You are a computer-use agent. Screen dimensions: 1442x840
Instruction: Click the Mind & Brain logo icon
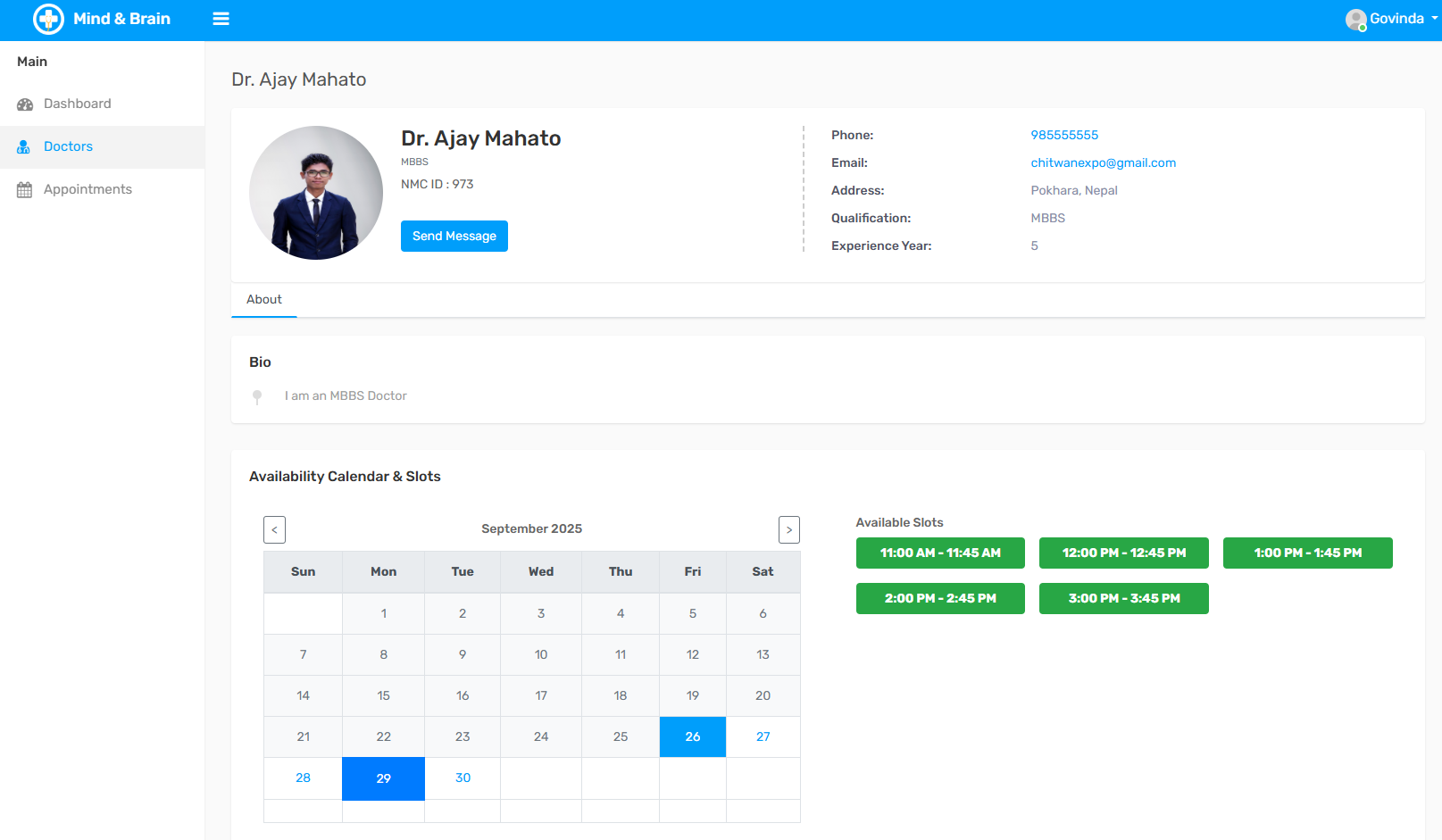[48, 19]
